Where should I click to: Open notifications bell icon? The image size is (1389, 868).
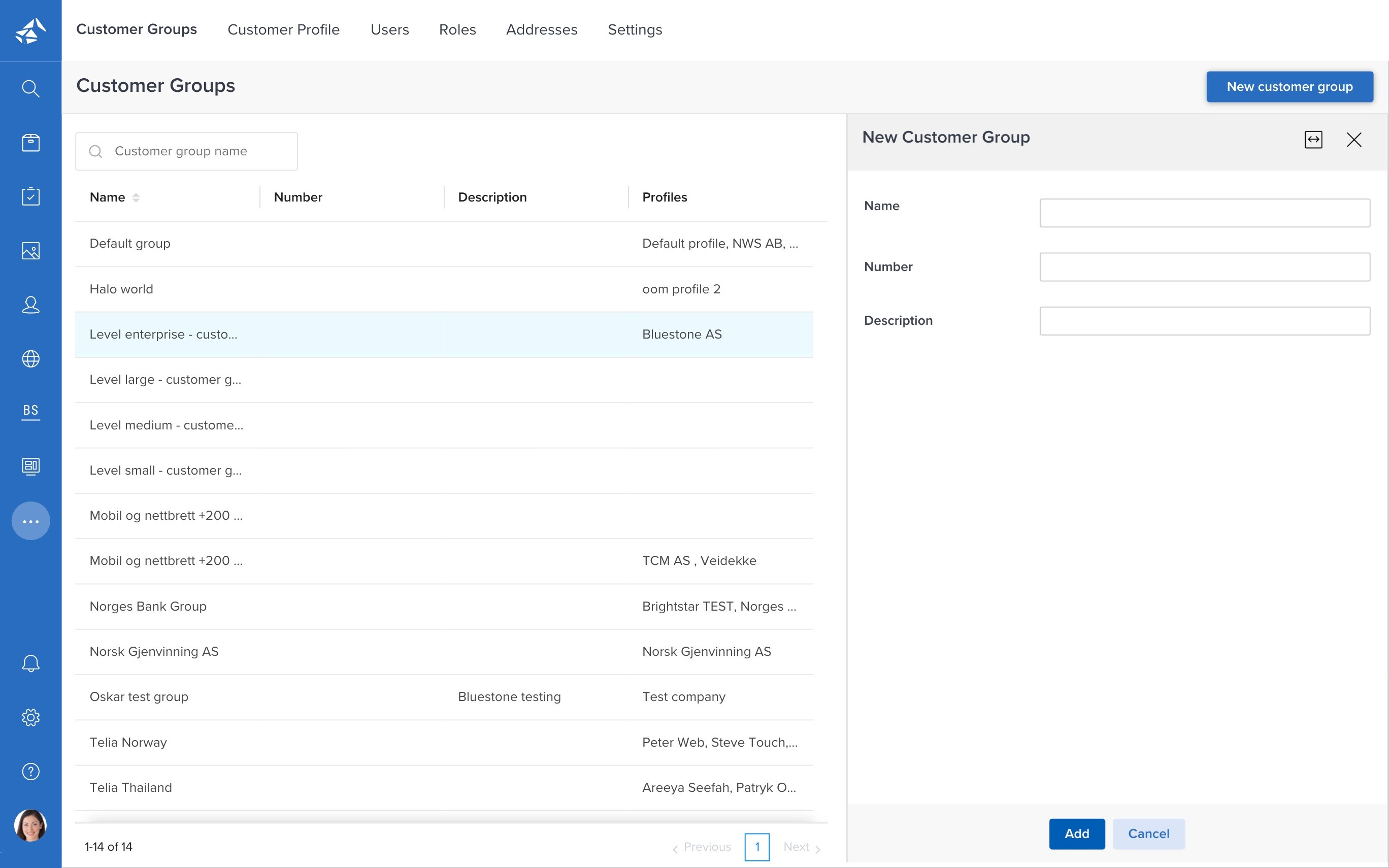click(x=30, y=663)
